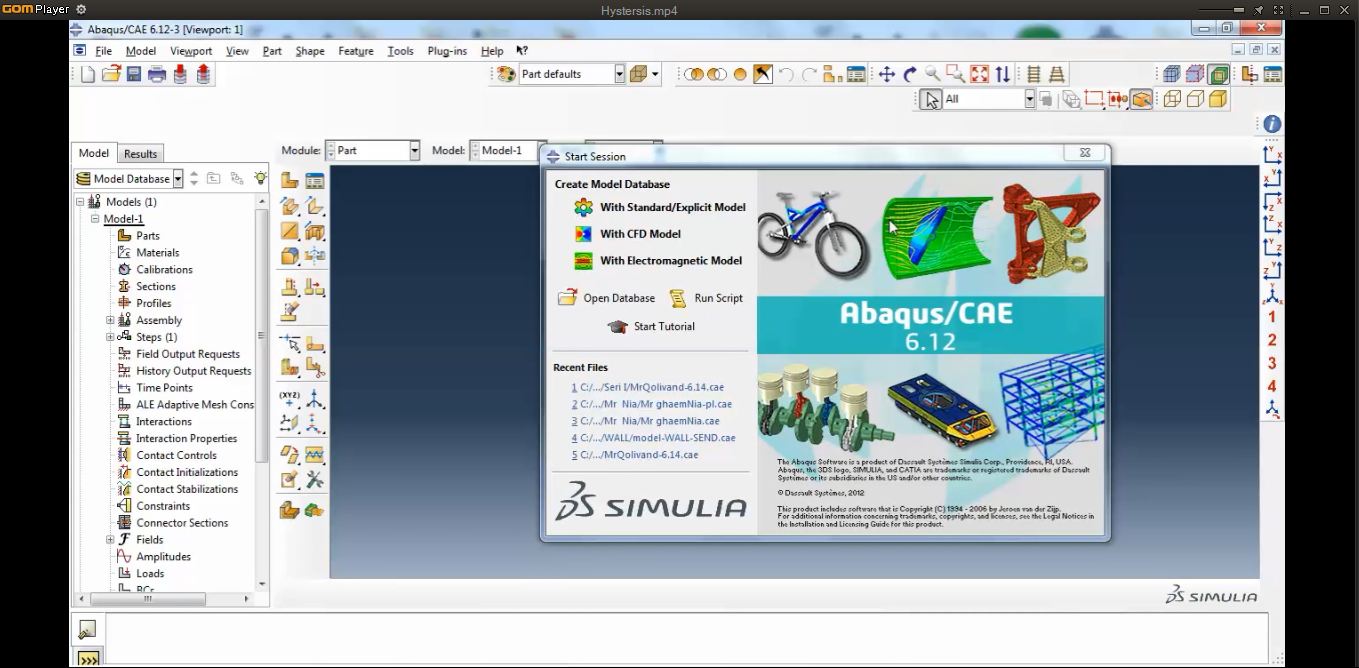Open GOM Player settings gear
The height and width of the screenshot is (668, 1359).
tap(82, 9)
